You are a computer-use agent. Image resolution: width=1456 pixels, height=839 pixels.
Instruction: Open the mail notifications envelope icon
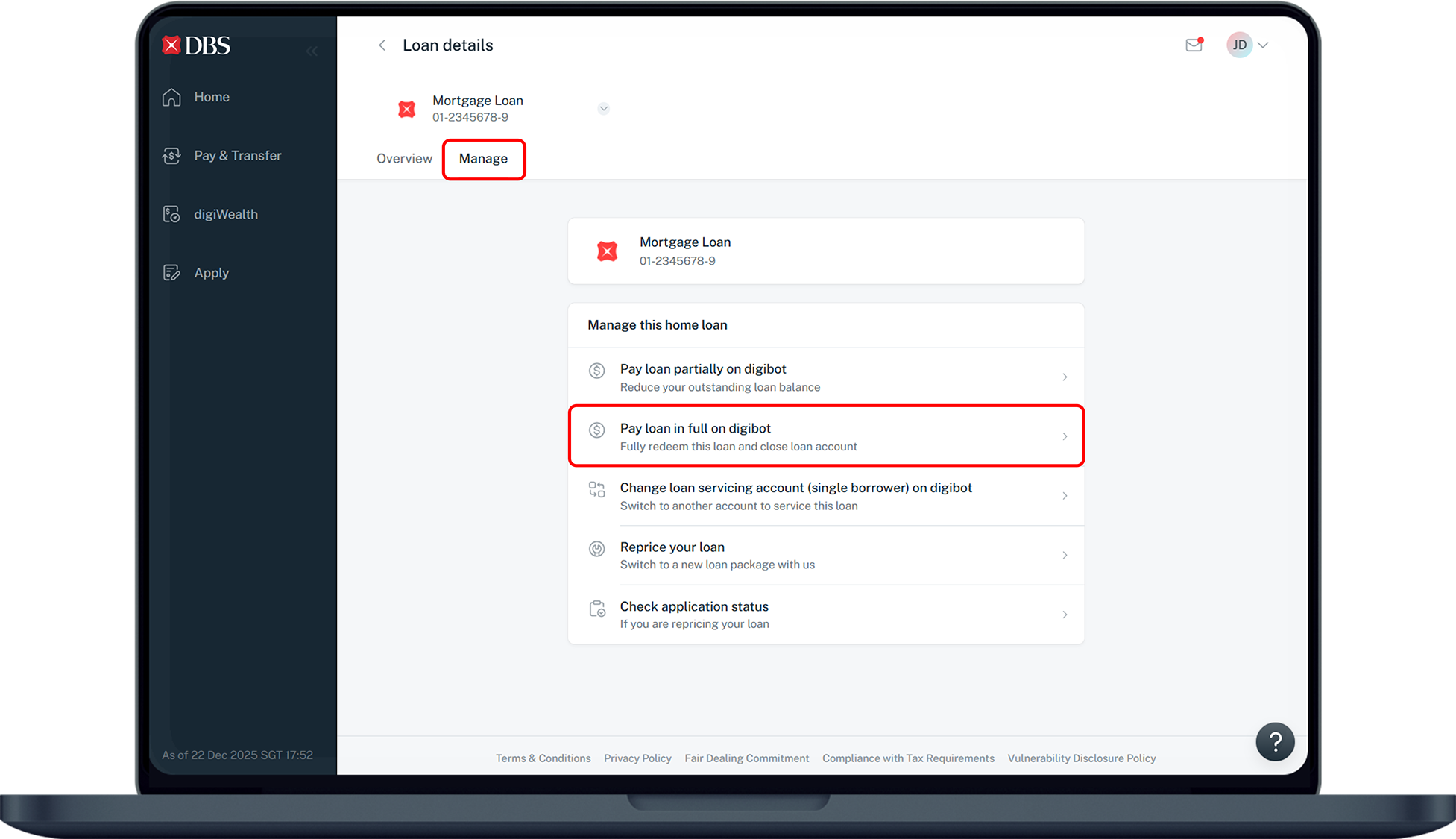click(1194, 45)
